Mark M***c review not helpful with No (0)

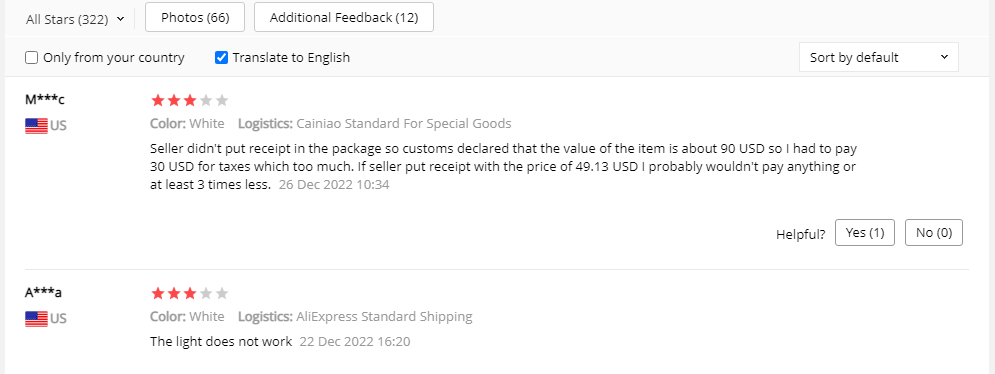click(x=934, y=232)
